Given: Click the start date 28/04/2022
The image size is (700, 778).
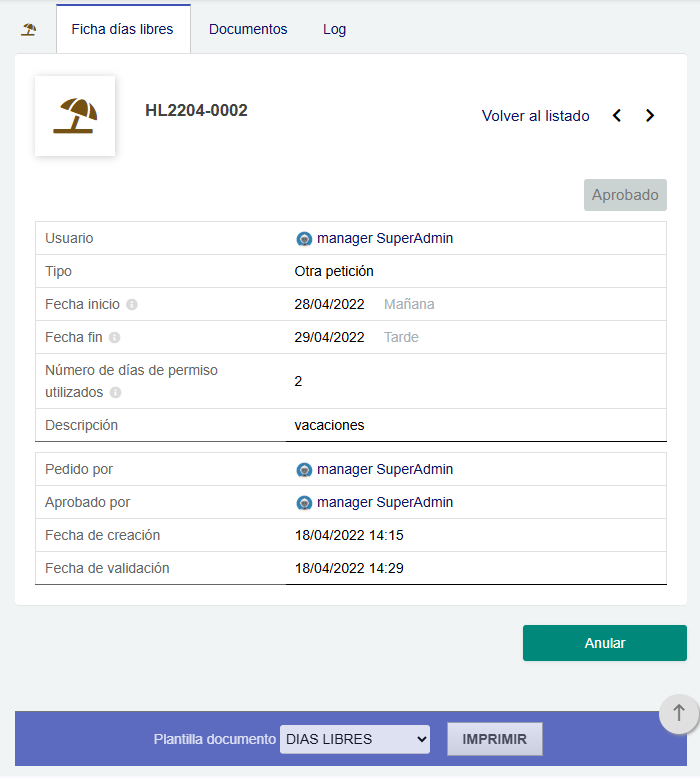Looking at the screenshot, I should click(x=329, y=304).
